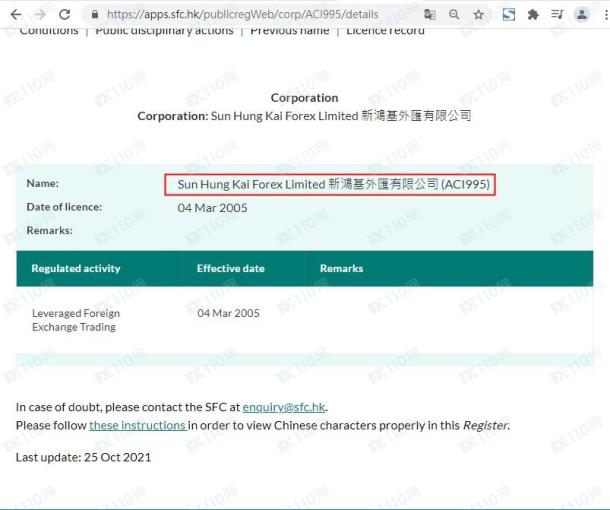Open the media control playlist icon
Viewport: 610px width, 510px height.
[557, 15]
